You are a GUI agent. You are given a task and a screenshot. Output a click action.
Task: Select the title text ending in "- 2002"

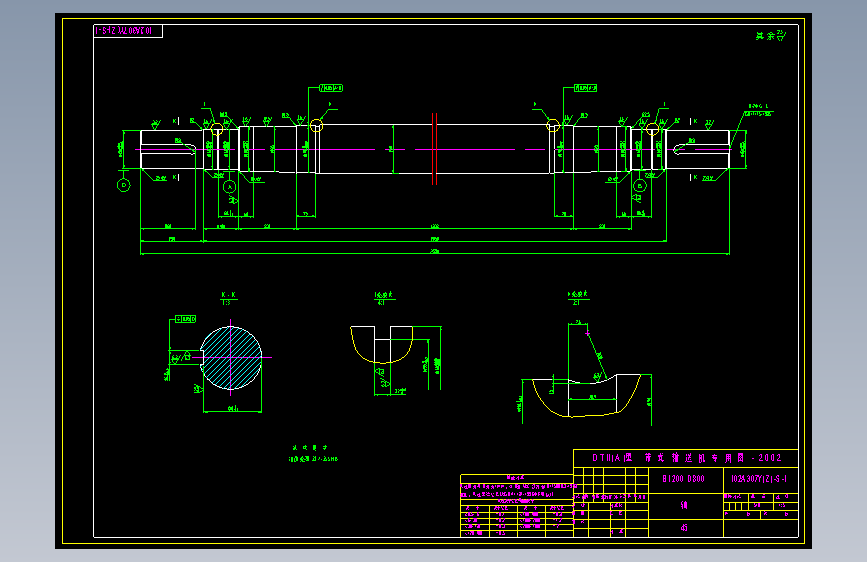coord(687,458)
